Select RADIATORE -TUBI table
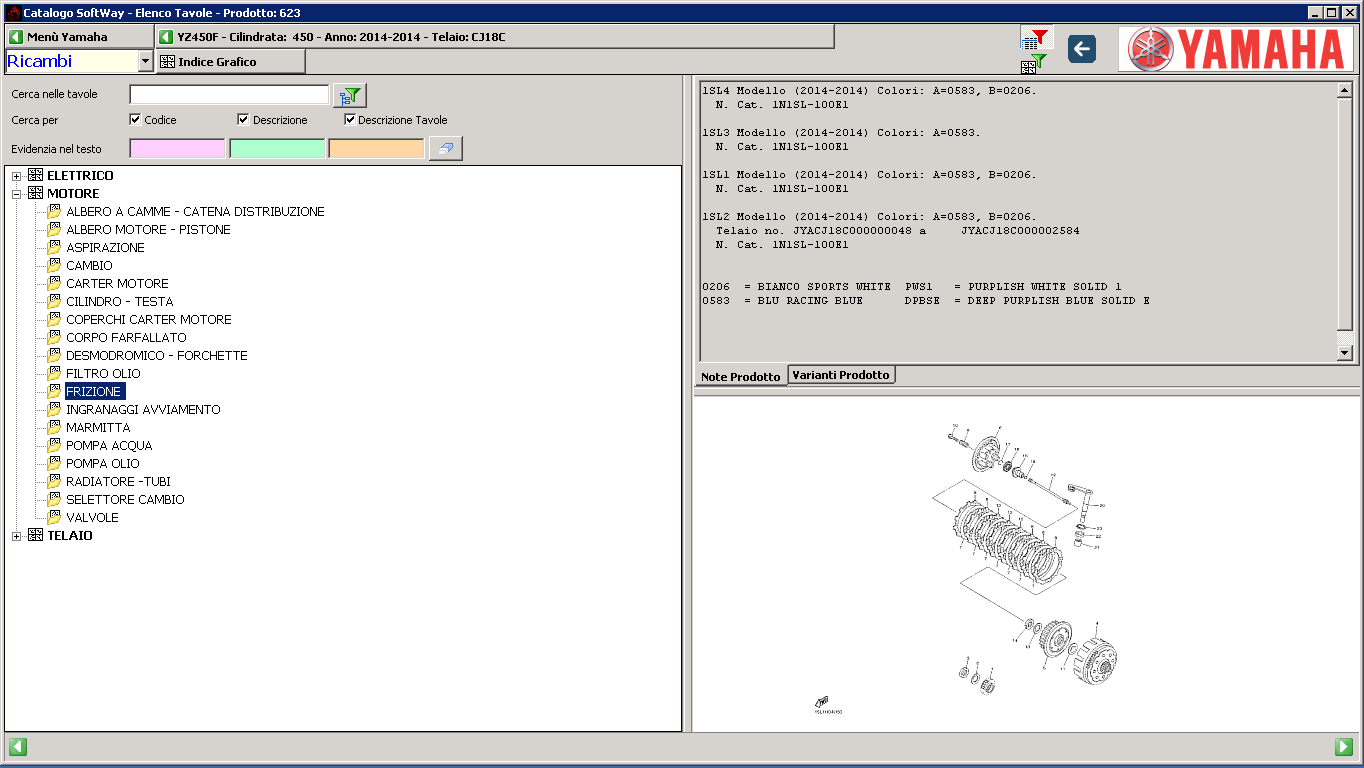 point(118,481)
